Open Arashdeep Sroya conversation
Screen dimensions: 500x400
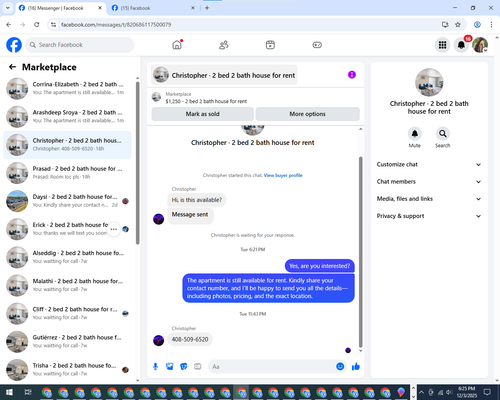(x=67, y=116)
